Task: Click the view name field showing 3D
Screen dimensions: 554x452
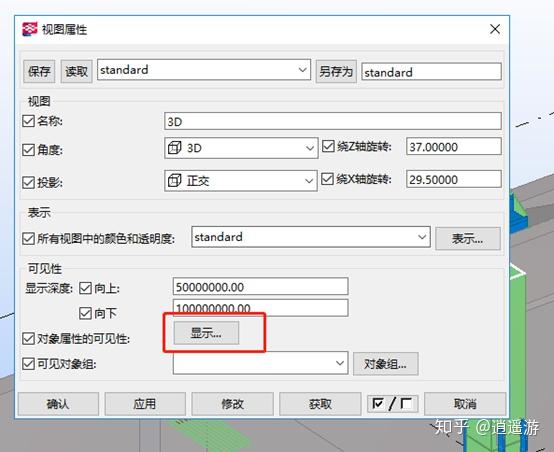Action: (x=332, y=121)
